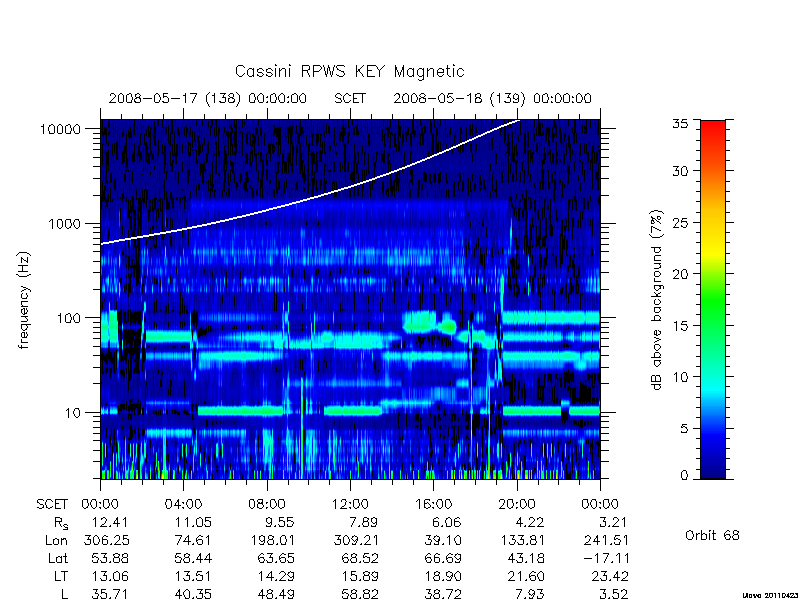Click the 0 tick label on color bar

[x=684, y=476]
